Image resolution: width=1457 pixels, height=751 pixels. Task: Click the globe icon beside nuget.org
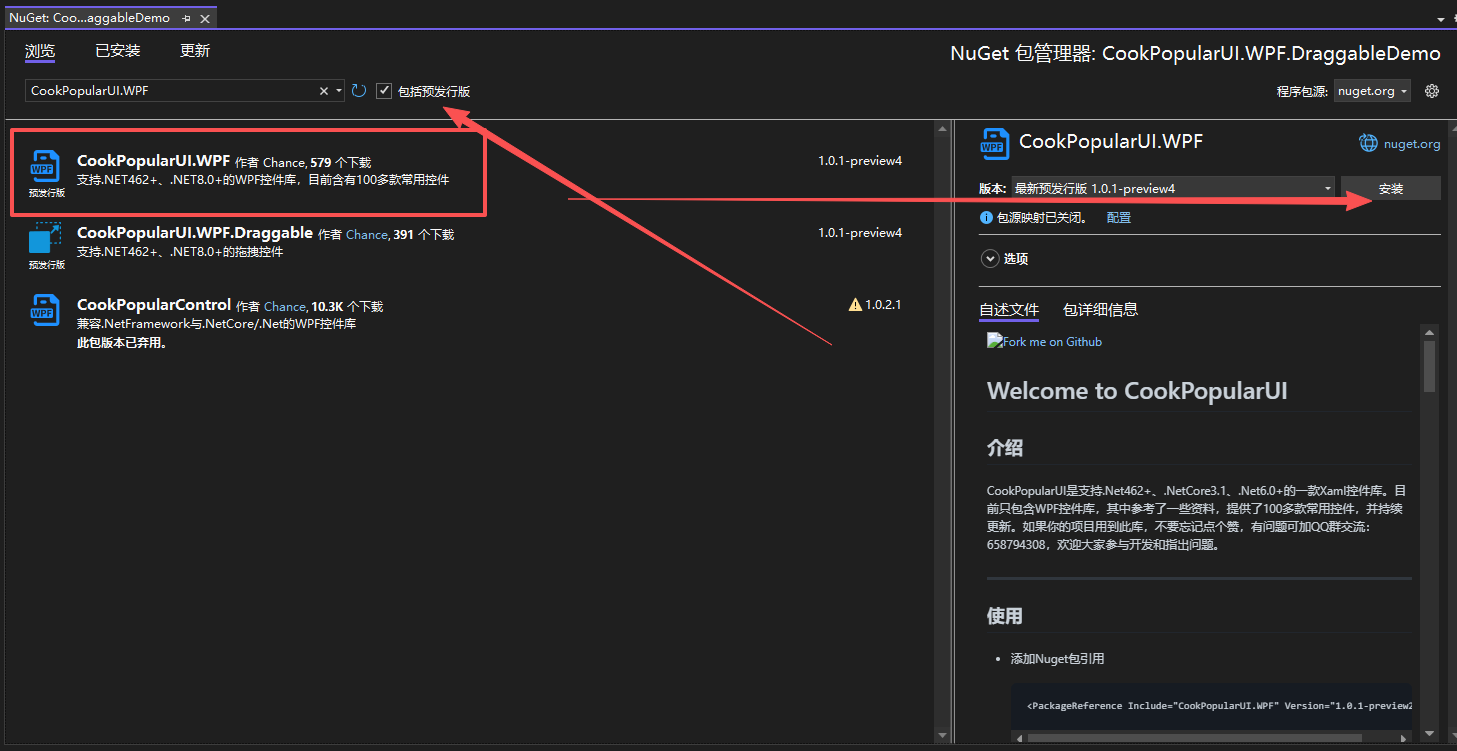coord(1368,143)
